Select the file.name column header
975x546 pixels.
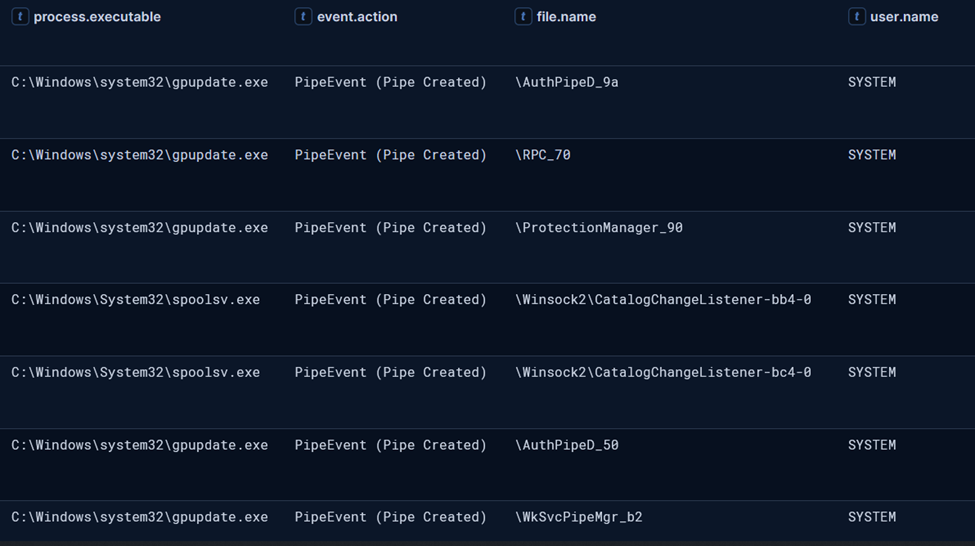[x=566, y=17]
